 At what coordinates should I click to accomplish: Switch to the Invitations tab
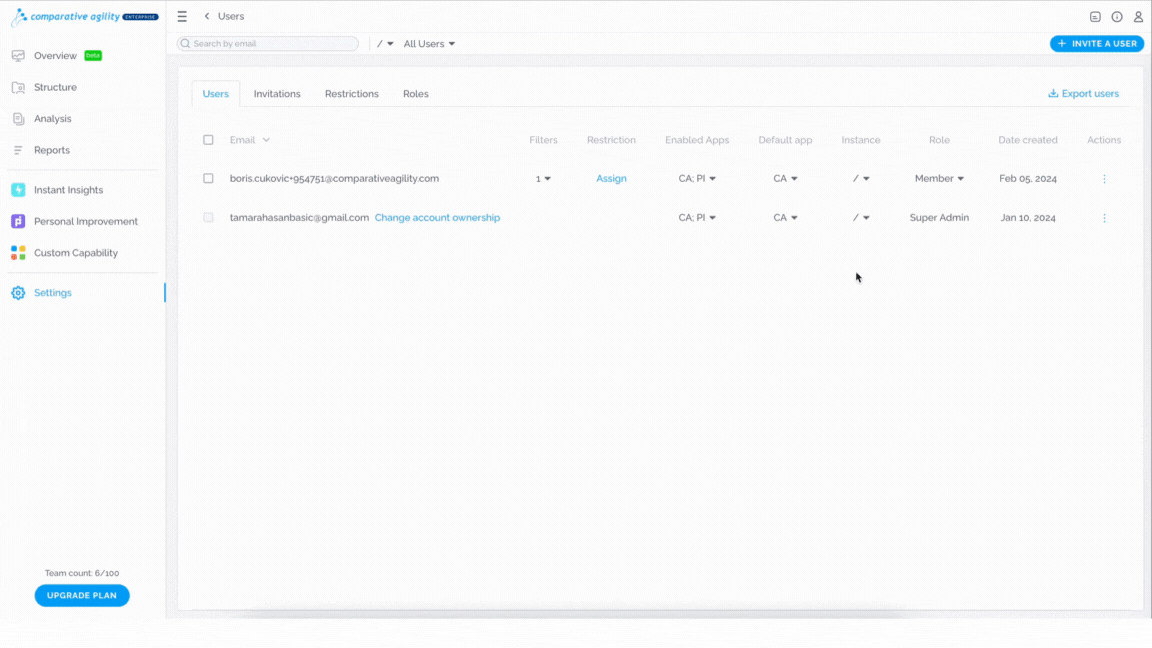click(x=277, y=94)
